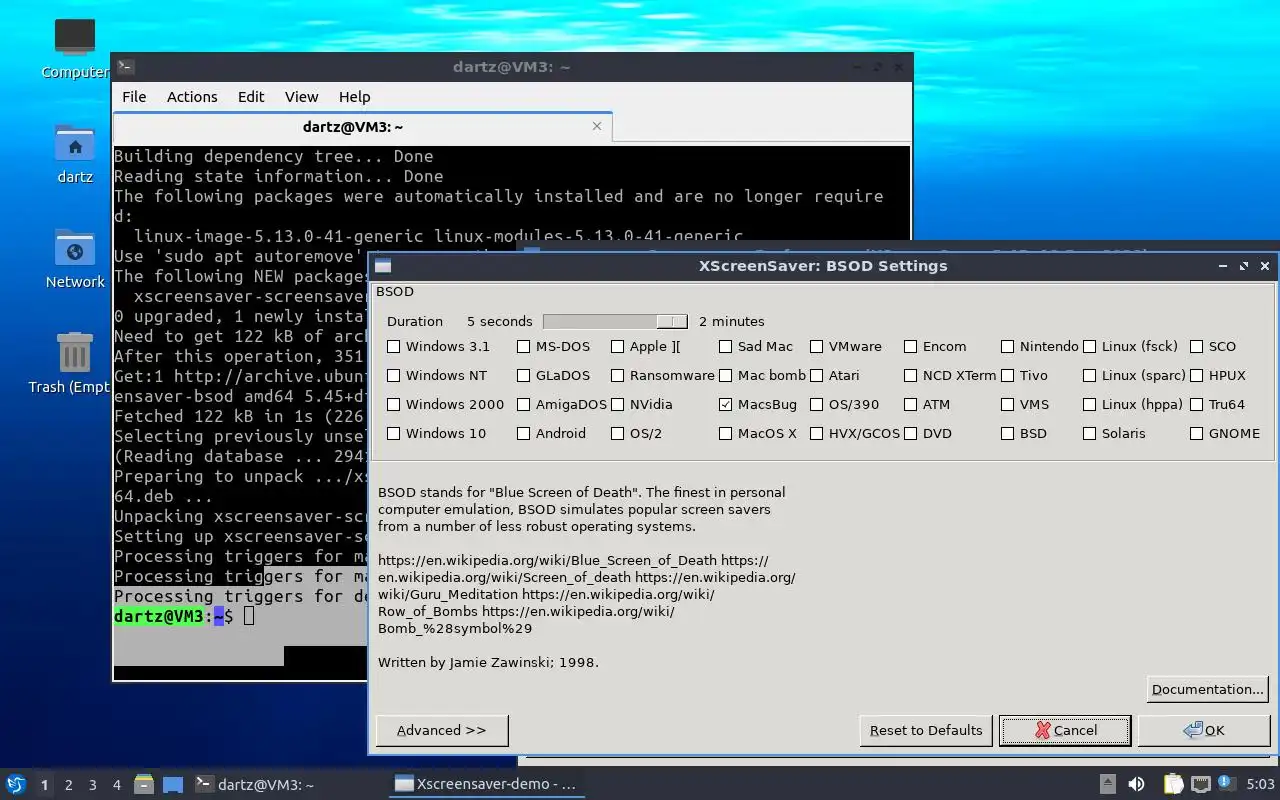Enable the VMware checkbox
Viewport: 1280px width, 800px height.
coord(817,347)
